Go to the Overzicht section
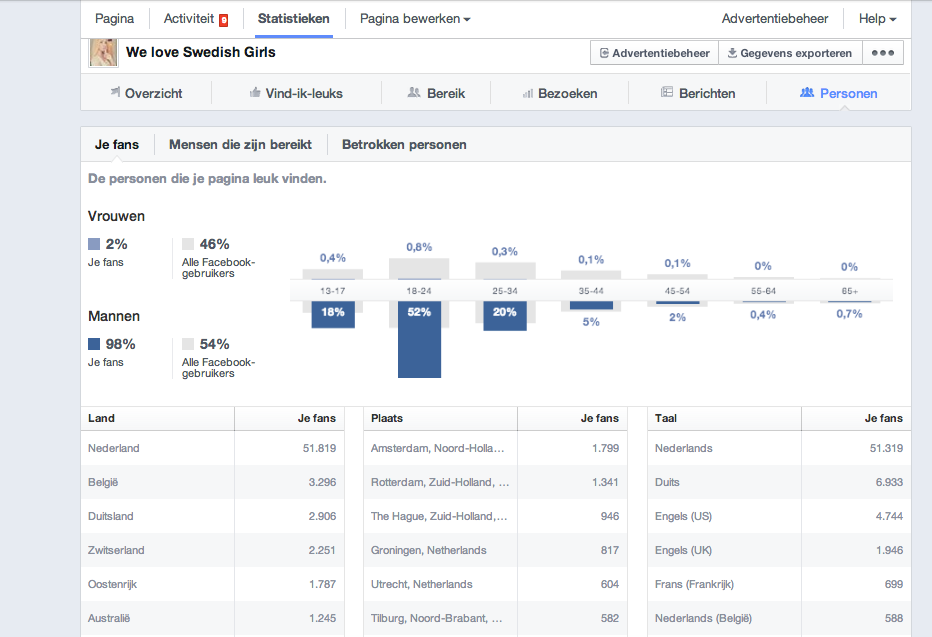This screenshot has width=932, height=637. [146, 93]
